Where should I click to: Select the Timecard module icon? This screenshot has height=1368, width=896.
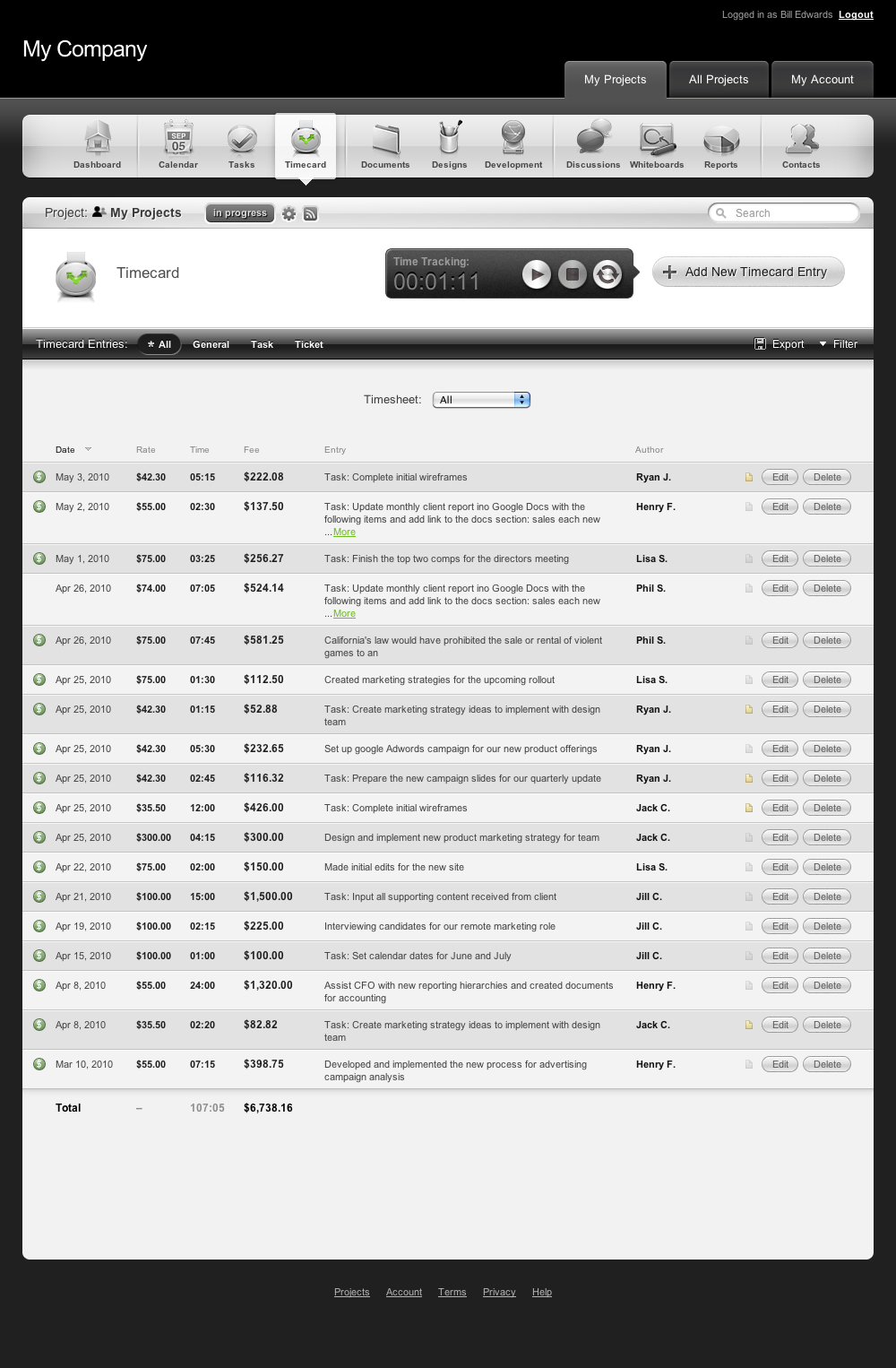coord(306,144)
